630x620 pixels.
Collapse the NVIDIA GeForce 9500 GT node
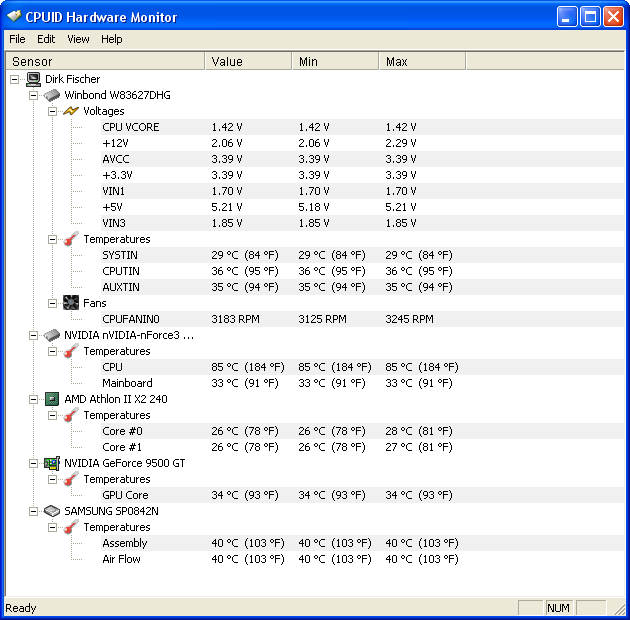34,464
